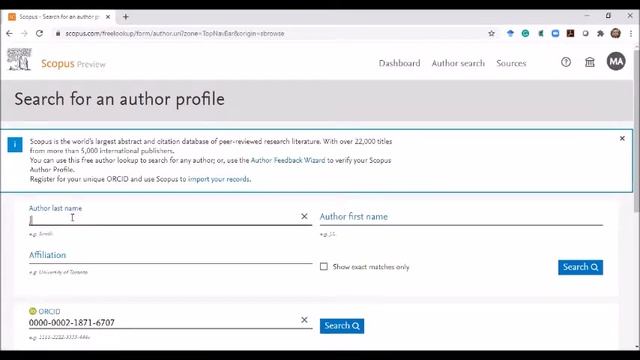
Task: Click the browser forward arrow
Action: click(x=24, y=33)
